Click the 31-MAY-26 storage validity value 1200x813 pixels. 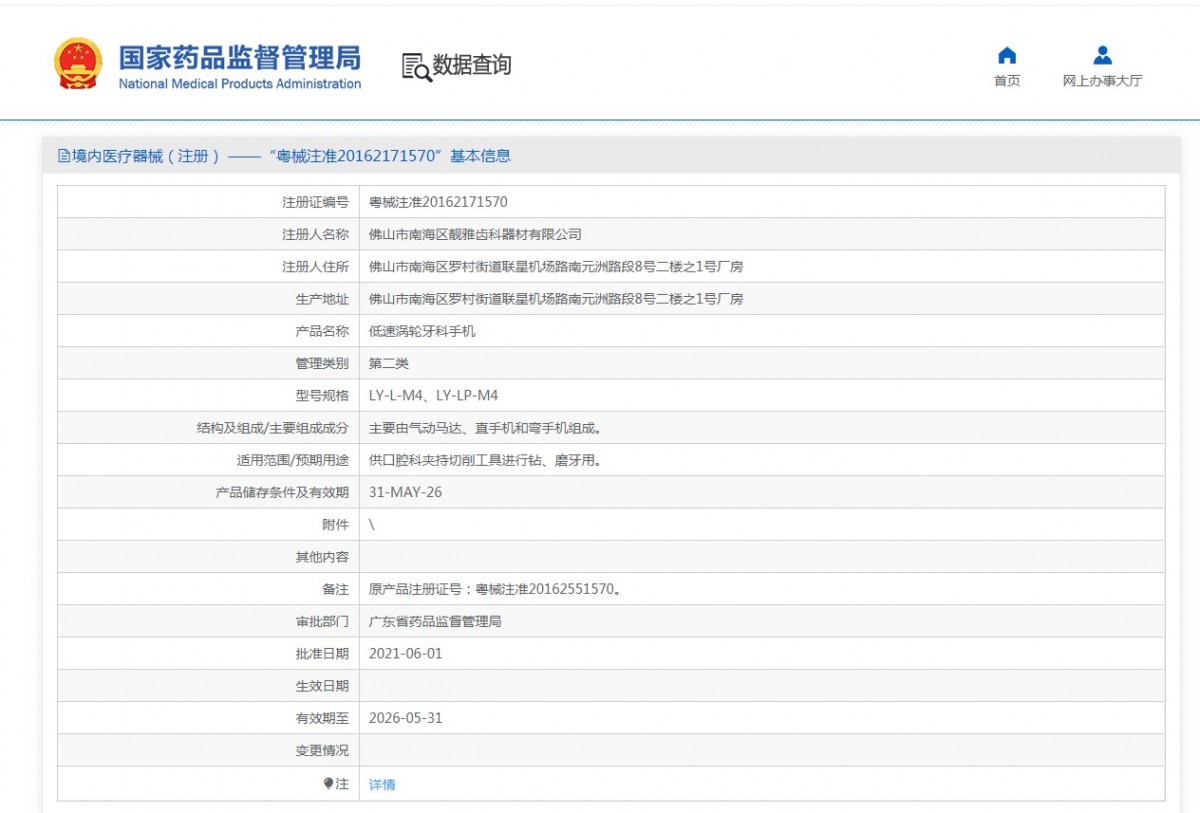tap(405, 492)
